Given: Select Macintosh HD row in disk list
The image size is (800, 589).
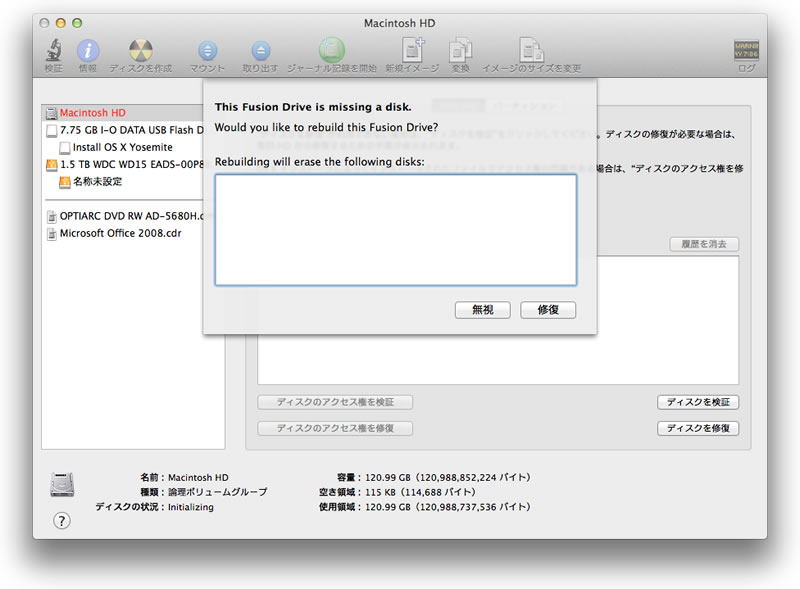Looking at the screenshot, I should [x=122, y=113].
